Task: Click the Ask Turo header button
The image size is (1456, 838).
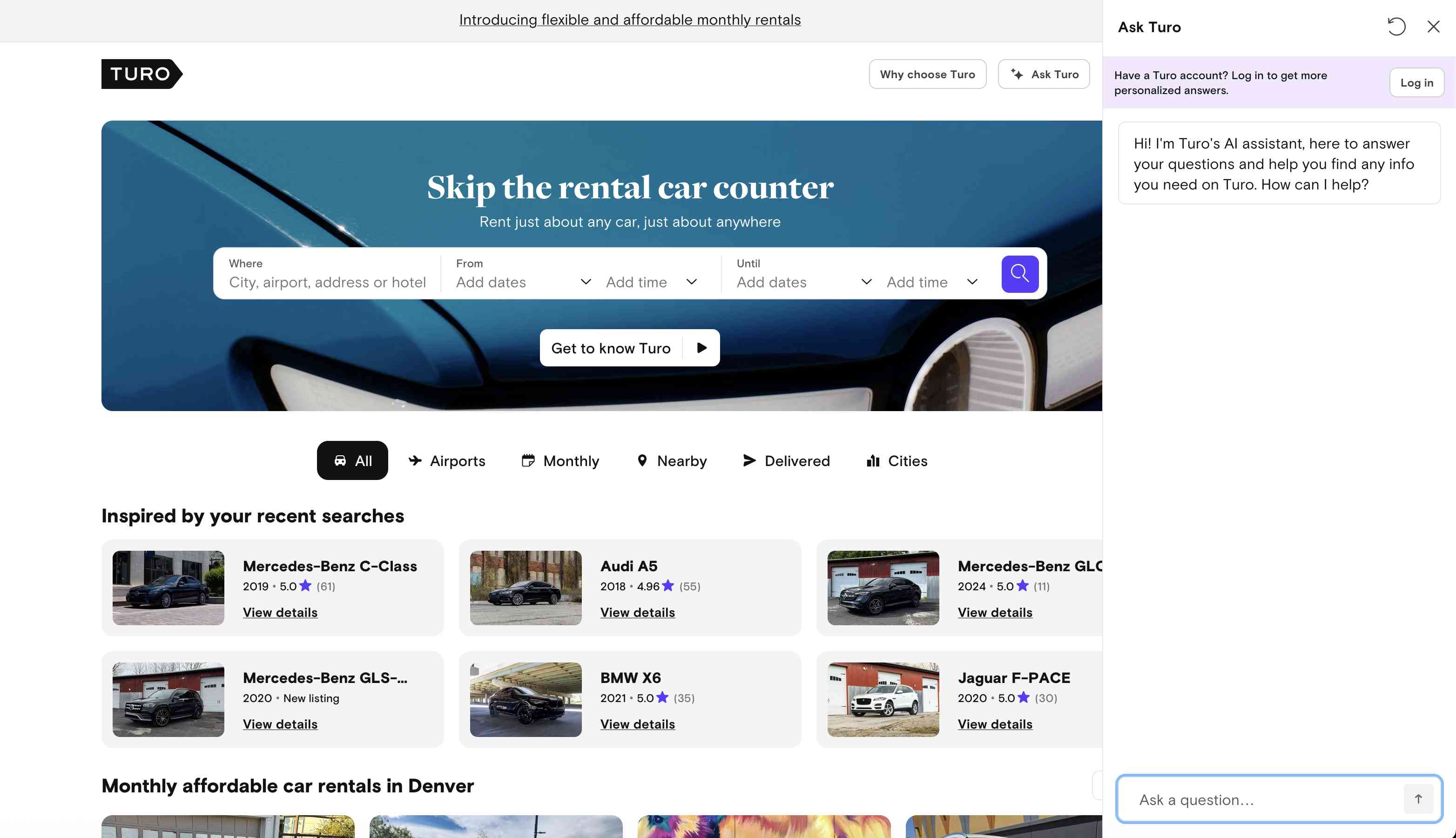Action: (1044, 74)
